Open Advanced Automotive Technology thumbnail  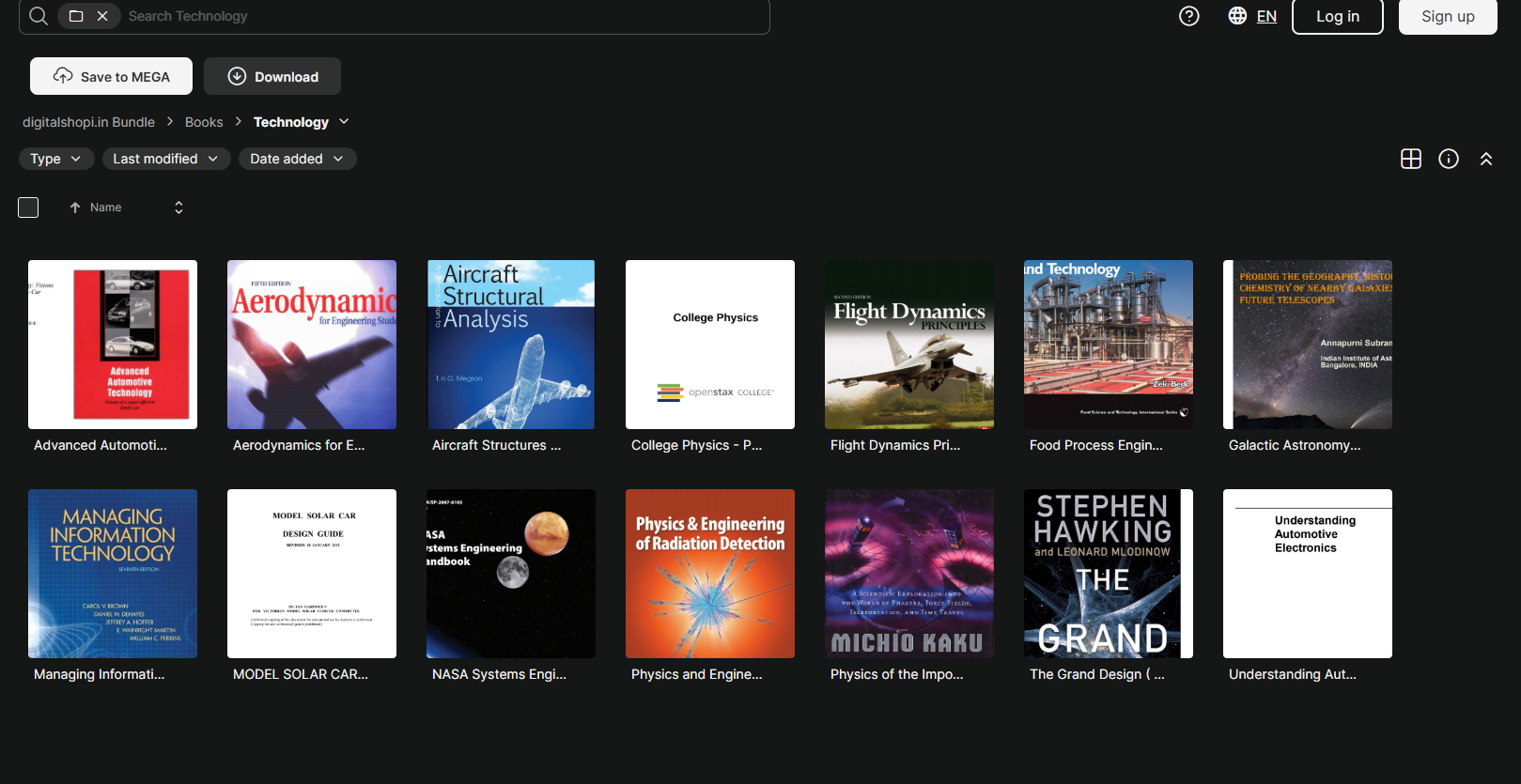pos(113,345)
